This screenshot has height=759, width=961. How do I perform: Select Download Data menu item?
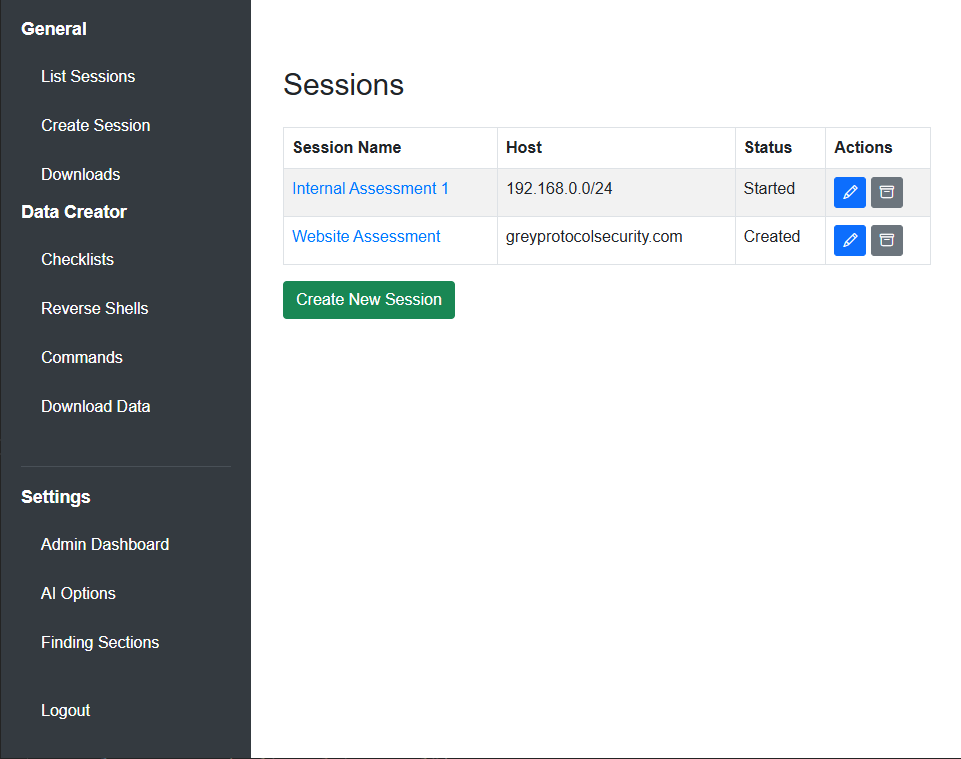95,406
